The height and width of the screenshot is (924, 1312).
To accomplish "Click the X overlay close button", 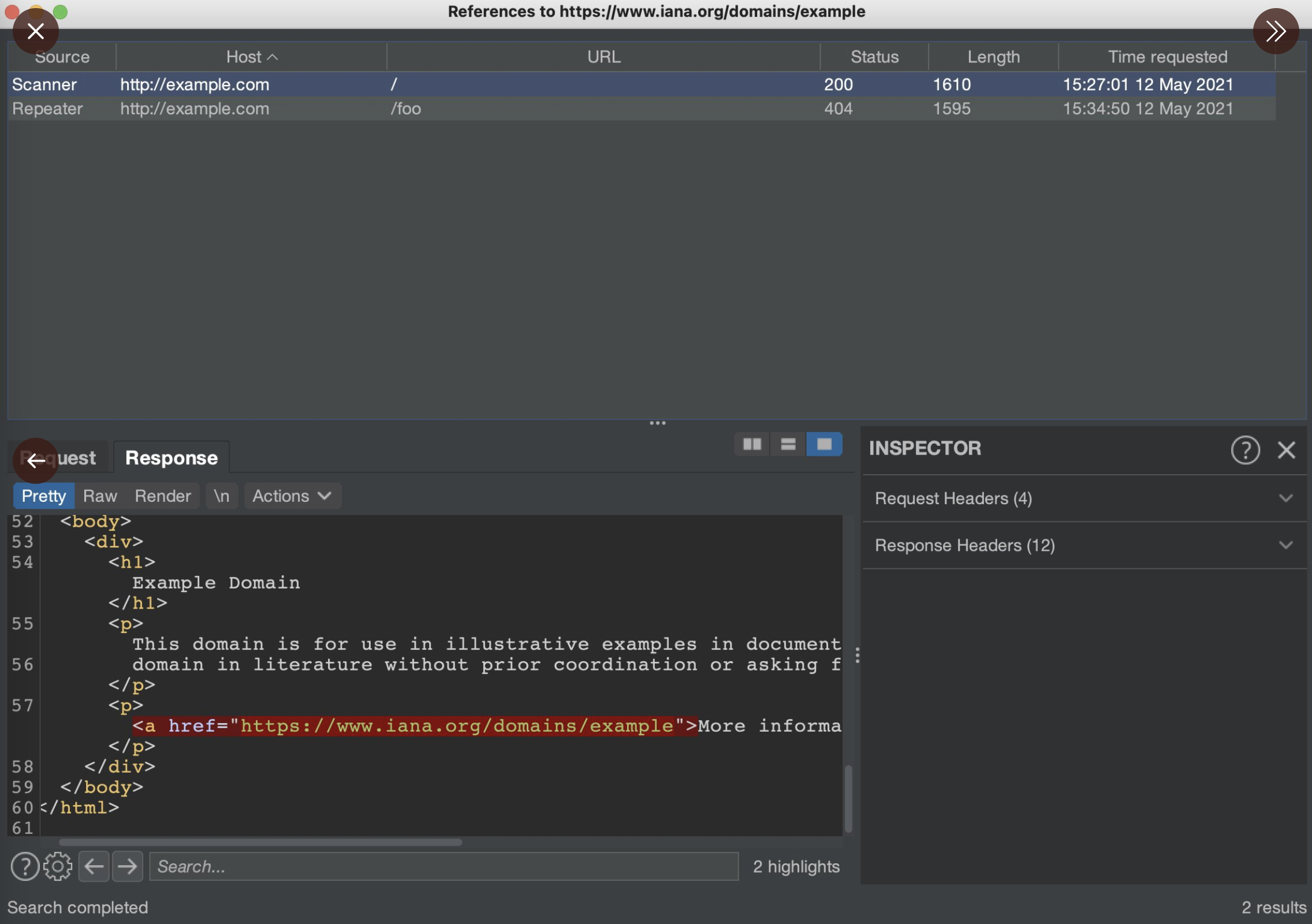I will click(36, 31).
